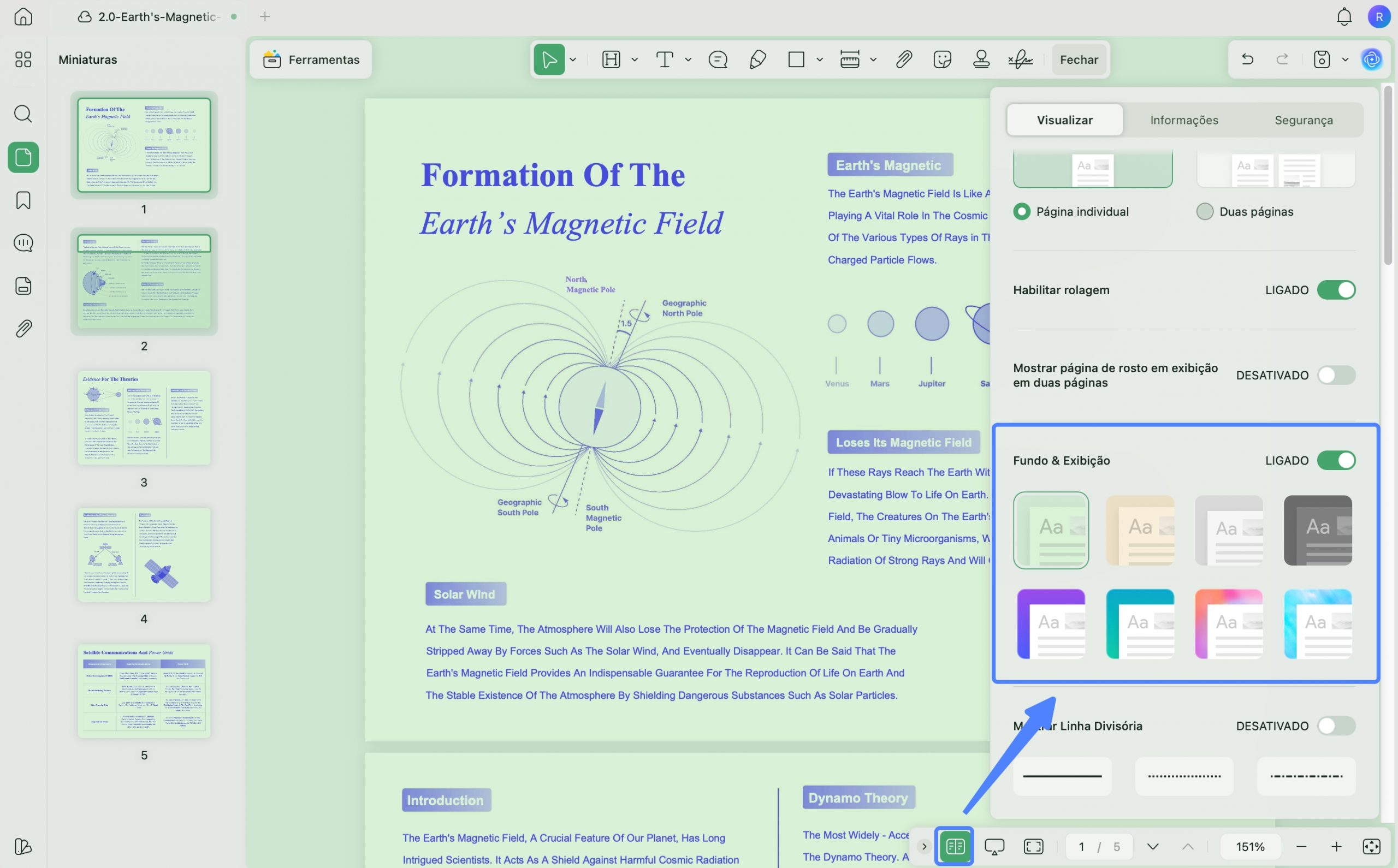Redo the last action
The height and width of the screenshot is (868, 1398).
[x=1282, y=59]
